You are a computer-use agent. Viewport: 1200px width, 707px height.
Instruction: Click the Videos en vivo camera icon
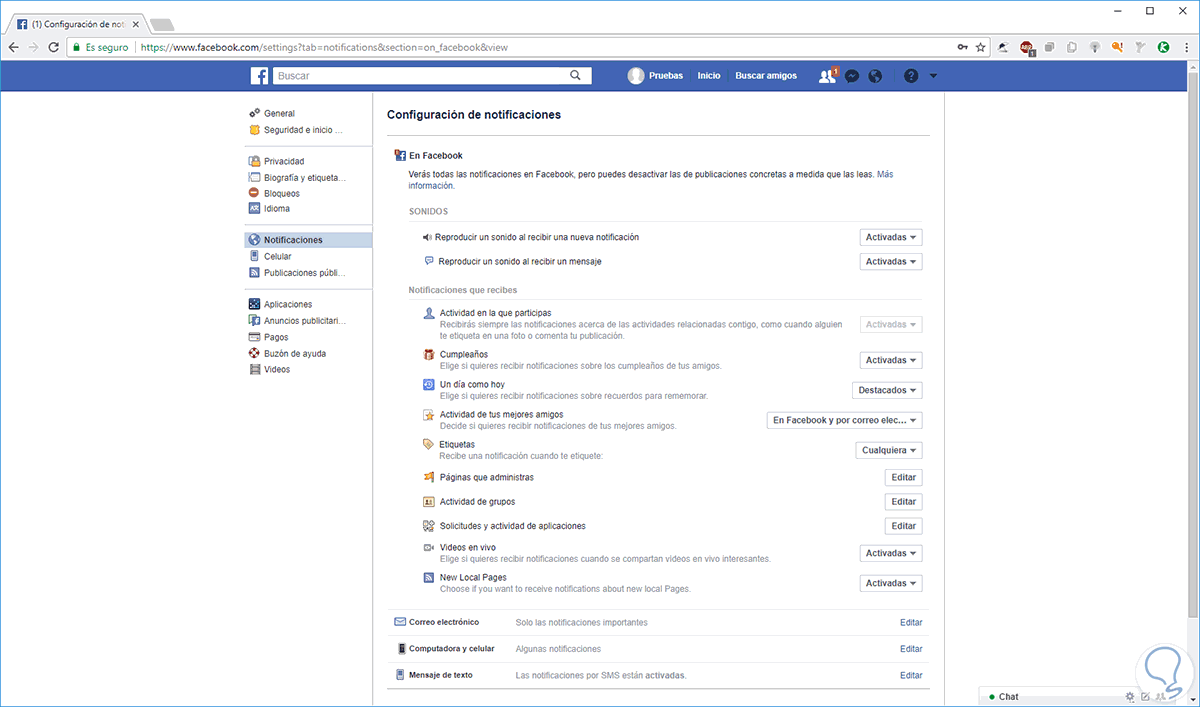429,548
